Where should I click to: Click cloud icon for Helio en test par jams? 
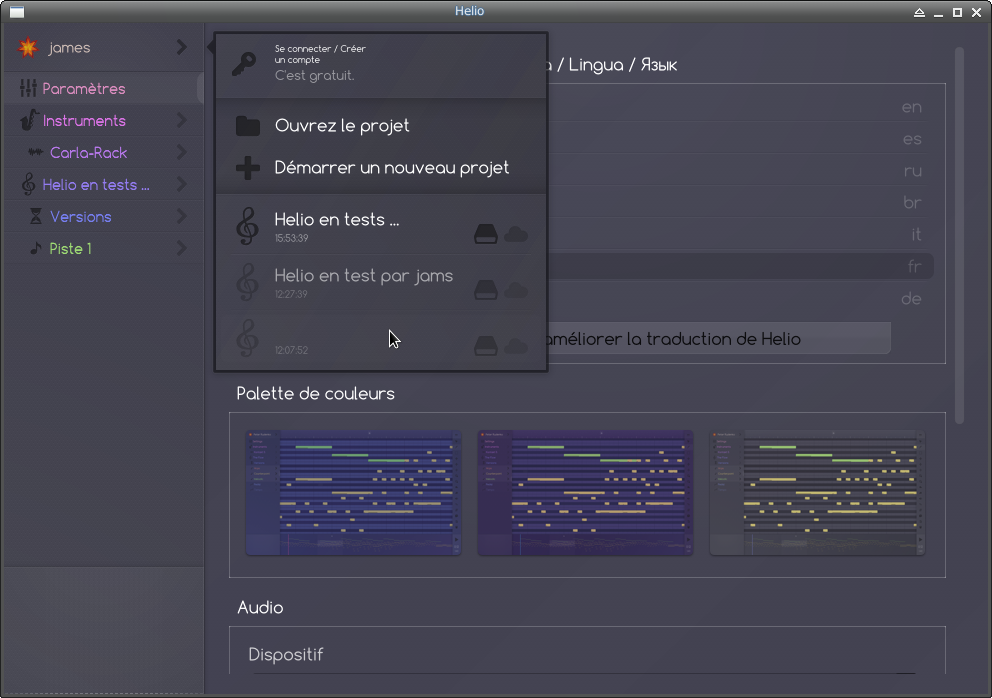click(x=516, y=290)
